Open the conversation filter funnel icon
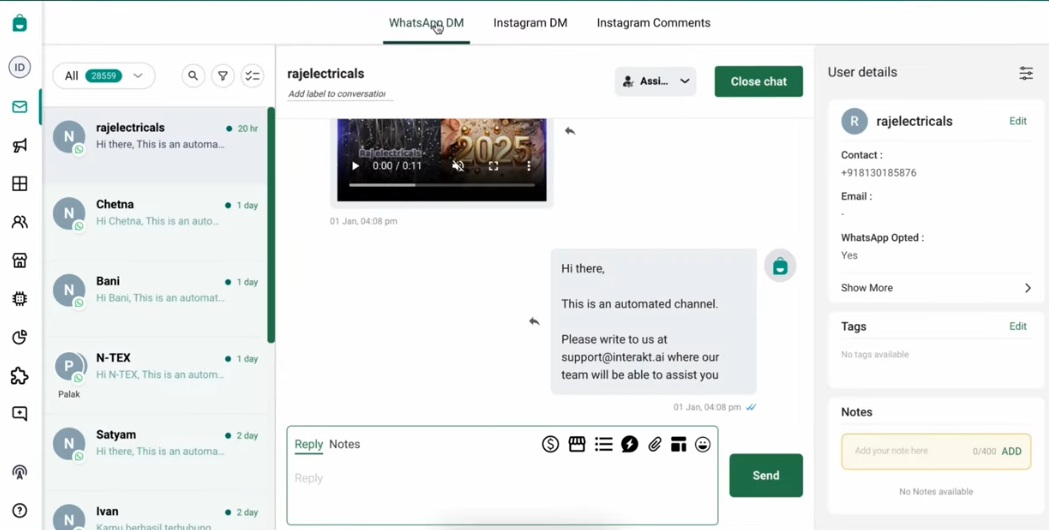The width and height of the screenshot is (1049, 530). [x=223, y=76]
